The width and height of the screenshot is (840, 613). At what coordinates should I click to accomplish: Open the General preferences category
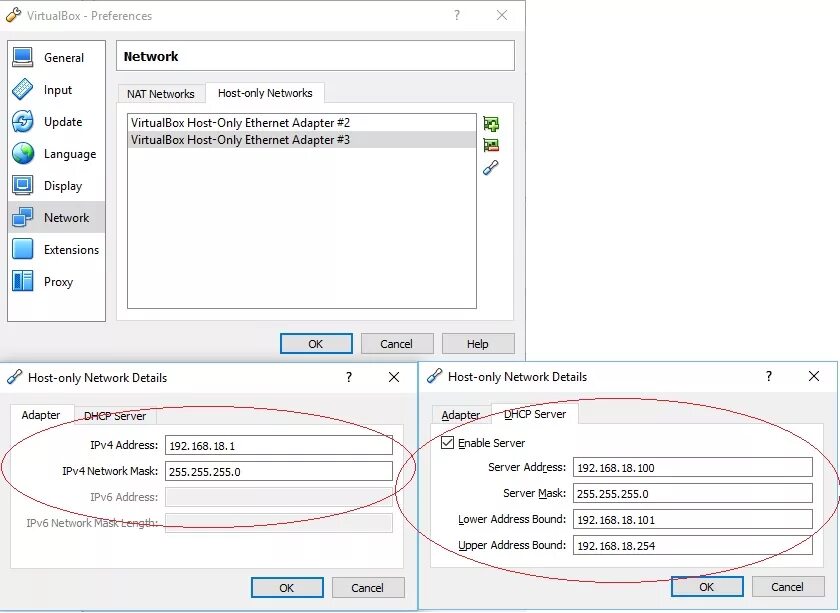[x=57, y=57]
